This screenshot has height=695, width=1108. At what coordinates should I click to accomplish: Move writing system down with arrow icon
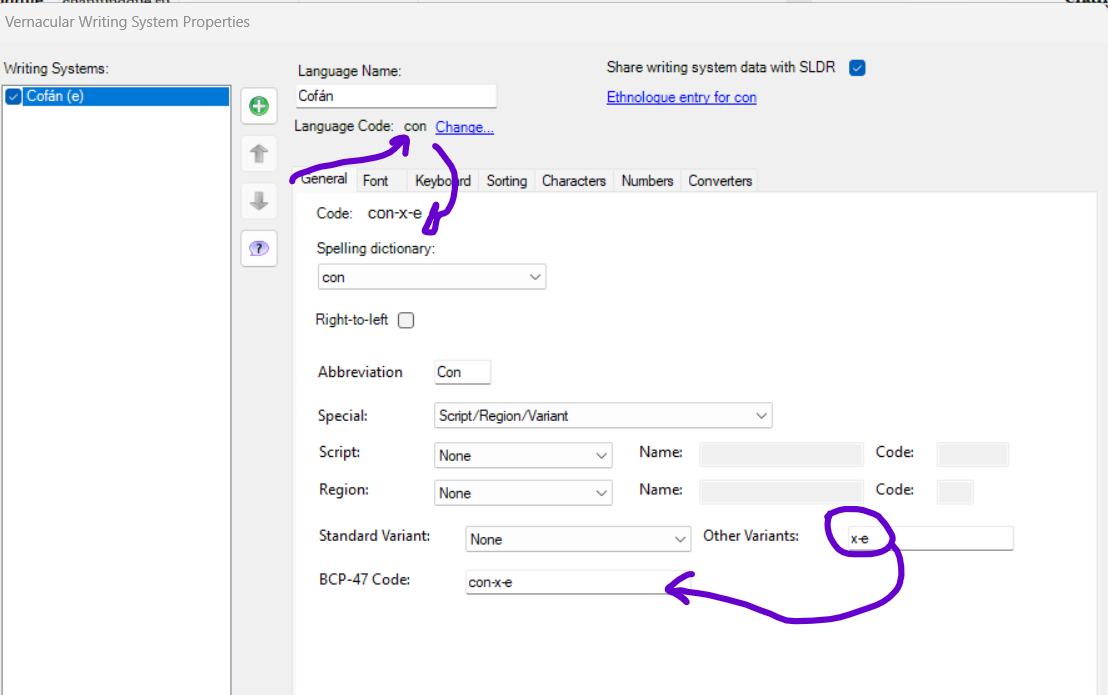[x=259, y=201]
